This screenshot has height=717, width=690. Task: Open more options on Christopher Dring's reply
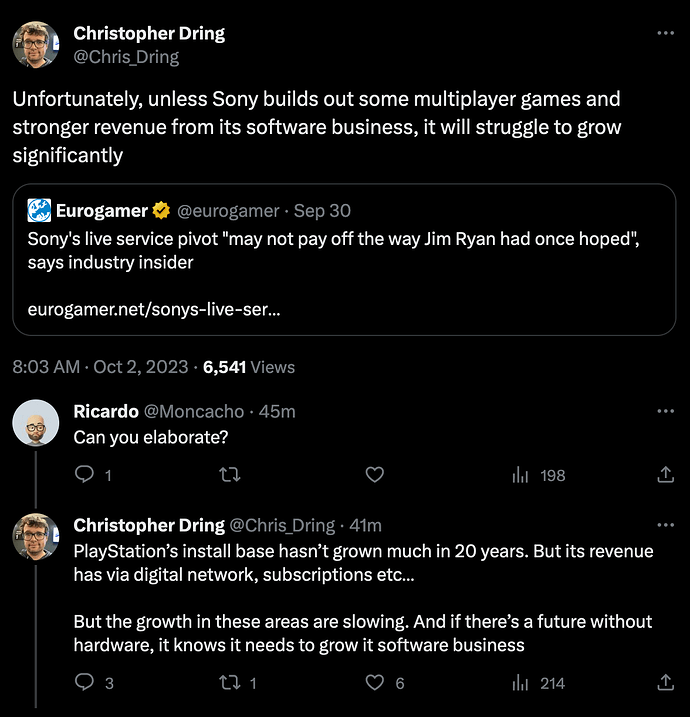(x=665, y=524)
